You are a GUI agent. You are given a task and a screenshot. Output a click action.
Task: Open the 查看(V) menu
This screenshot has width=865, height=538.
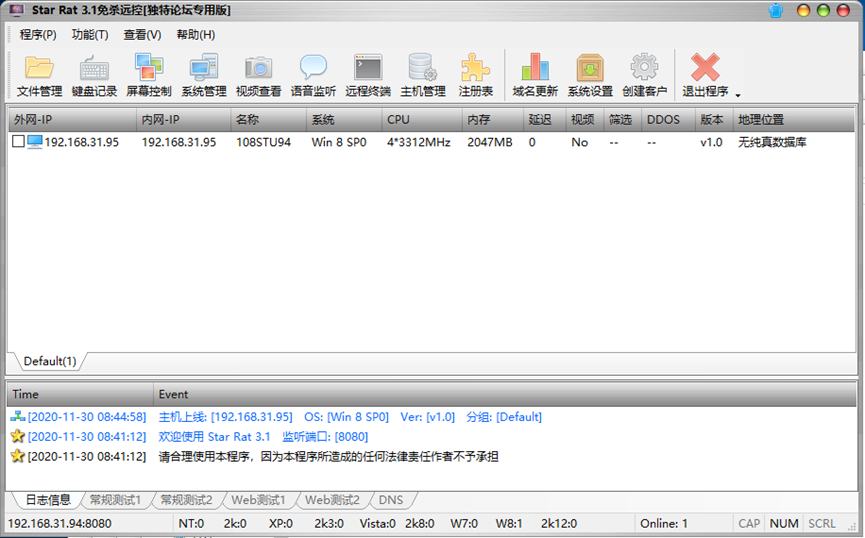coord(142,35)
